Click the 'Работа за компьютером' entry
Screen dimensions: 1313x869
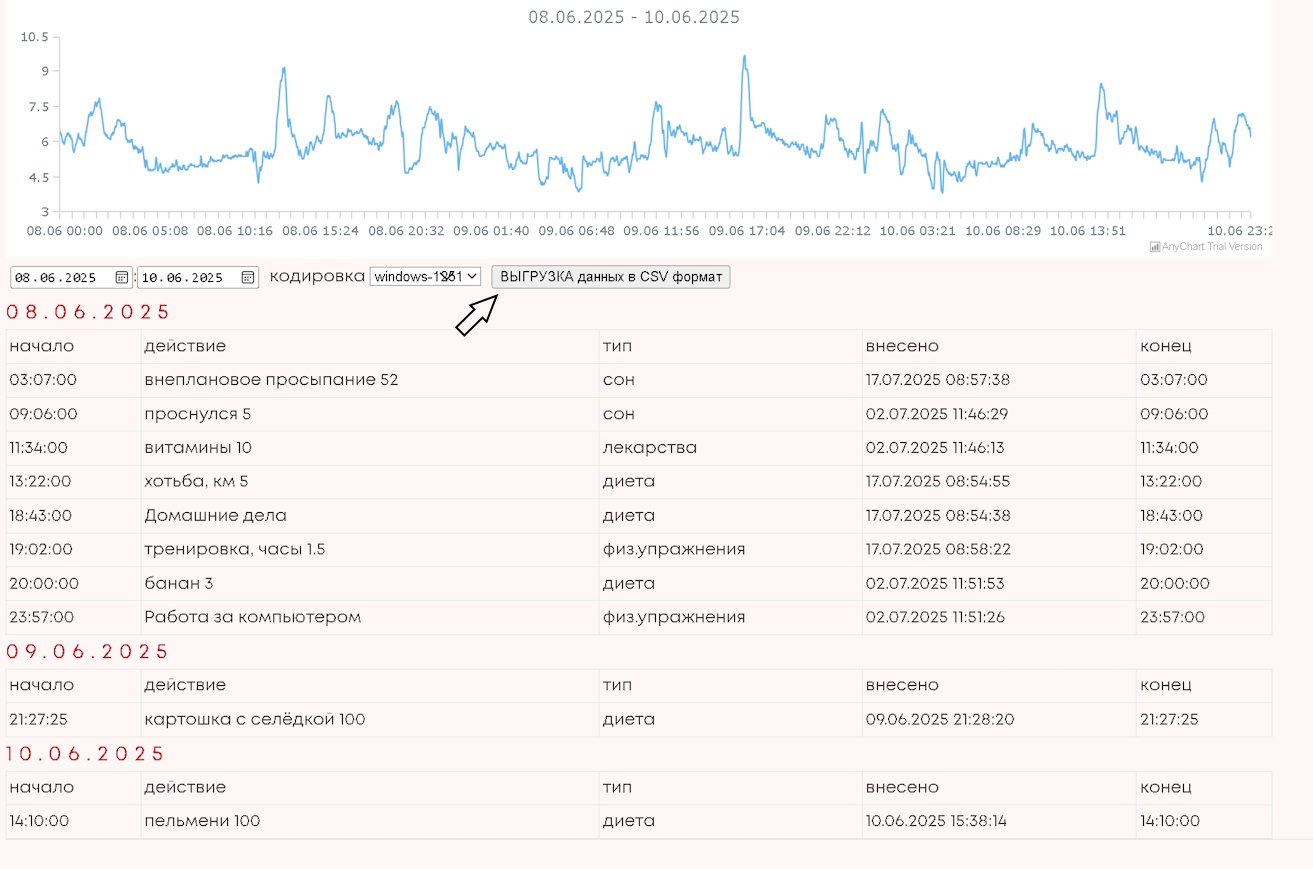click(252, 618)
